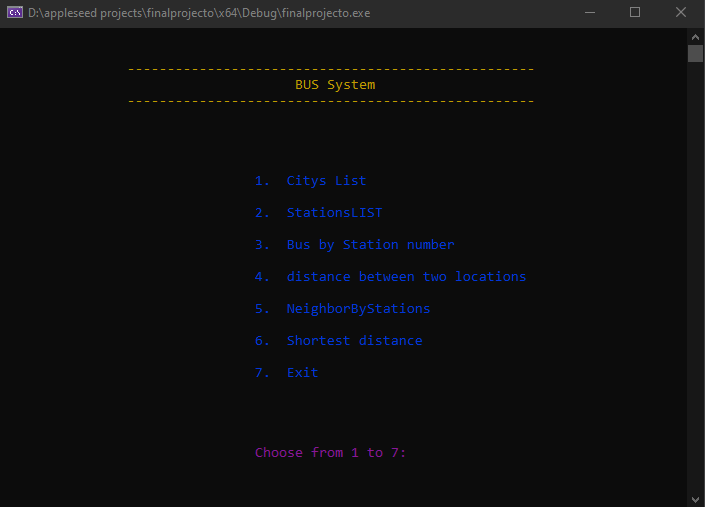Maximize the finalprojecto.exe console window
This screenshot has width=705, height=507.
pos(634,12)
